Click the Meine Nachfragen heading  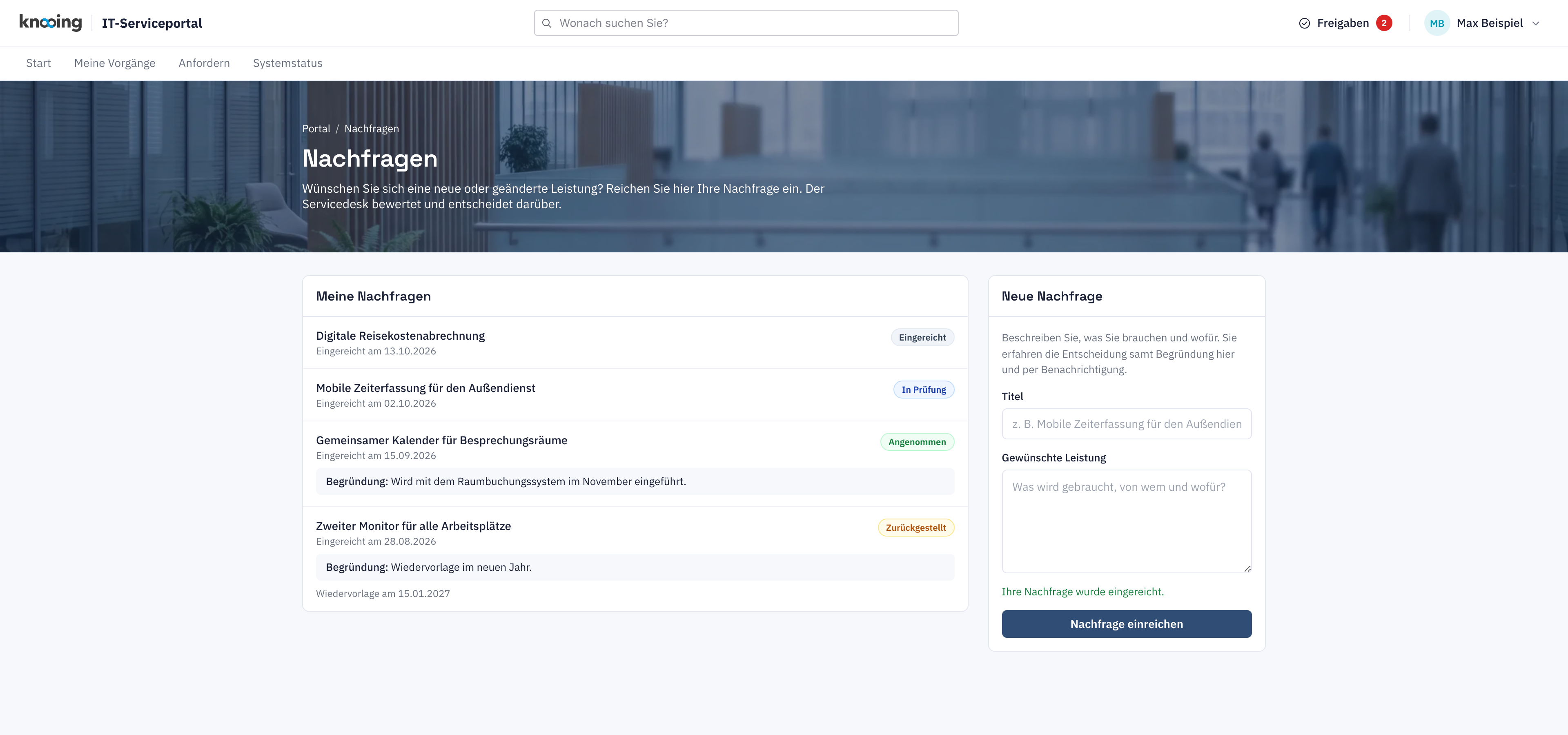pos(373,296)
